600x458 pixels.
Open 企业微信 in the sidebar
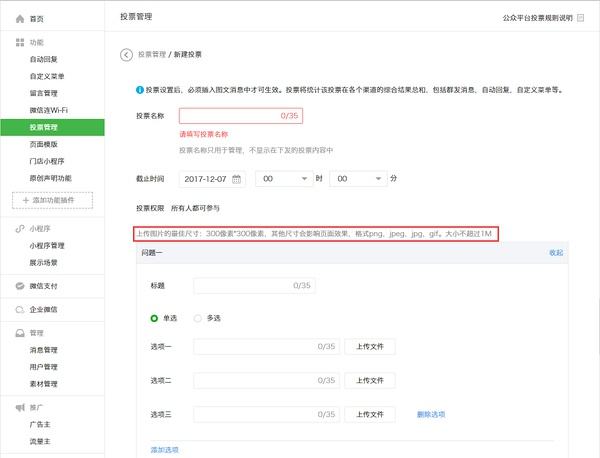pyautogui.click(x=44, y=309)
